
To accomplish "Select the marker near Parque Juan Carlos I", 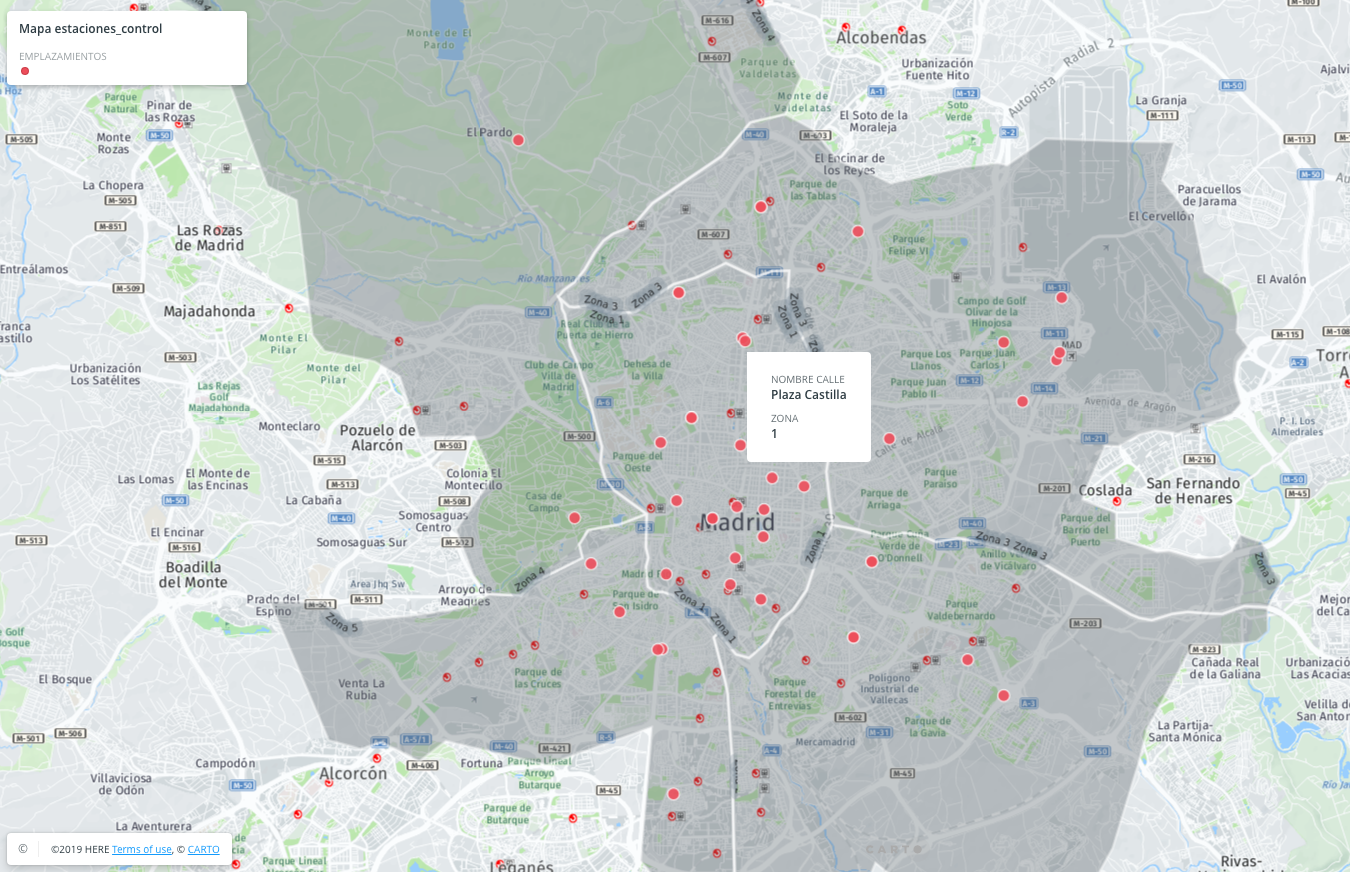I will (x=1003, y=342).
